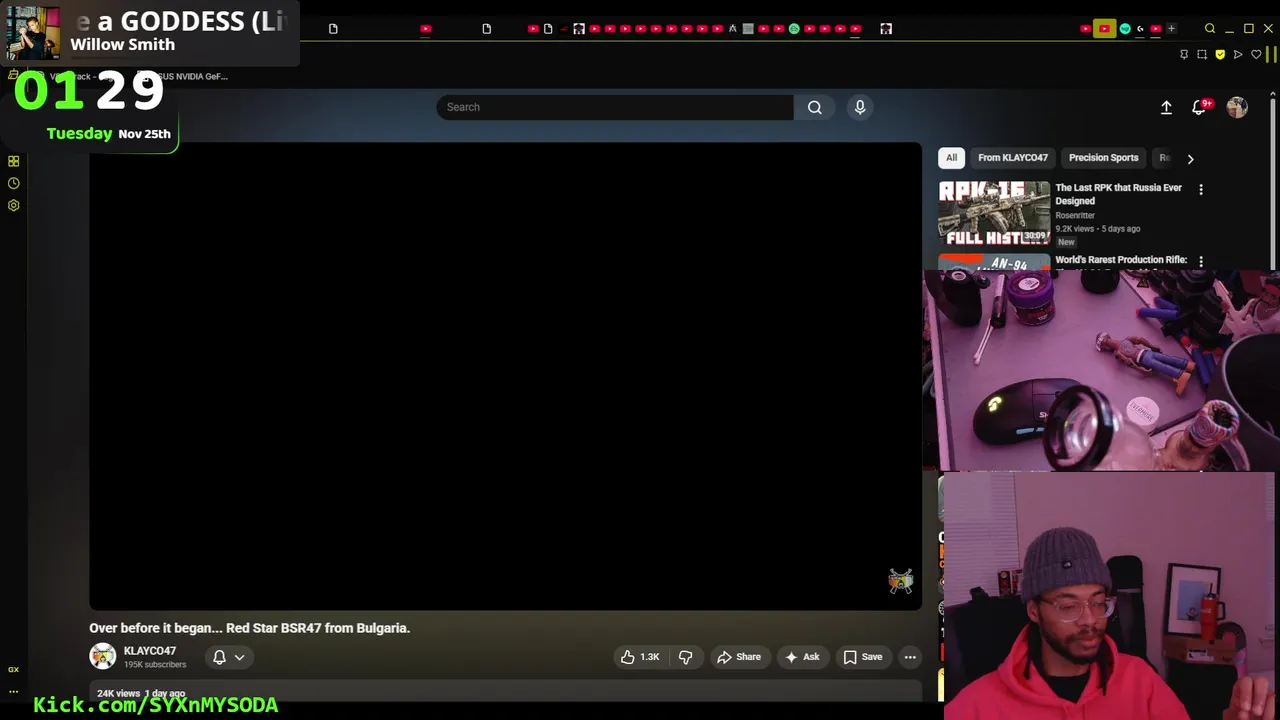Show more filter chips with right arrow
Screen dimensions: 1280x720
[x=1190, y=158]
